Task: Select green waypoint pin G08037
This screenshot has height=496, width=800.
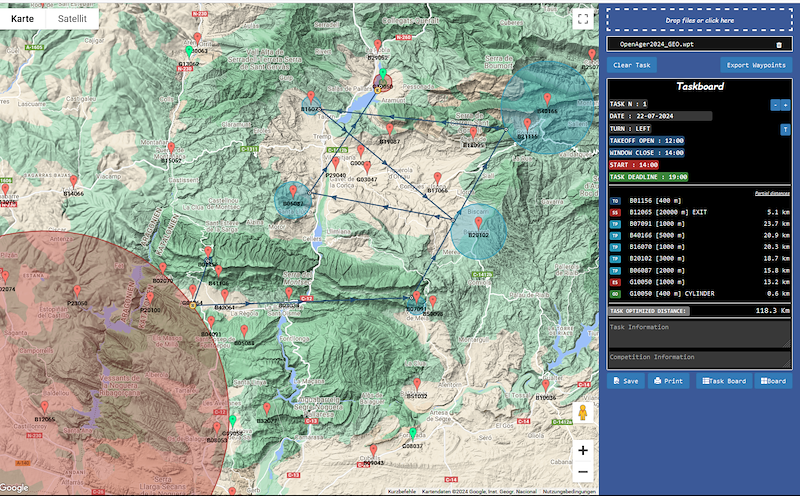Action: [413, 434]
